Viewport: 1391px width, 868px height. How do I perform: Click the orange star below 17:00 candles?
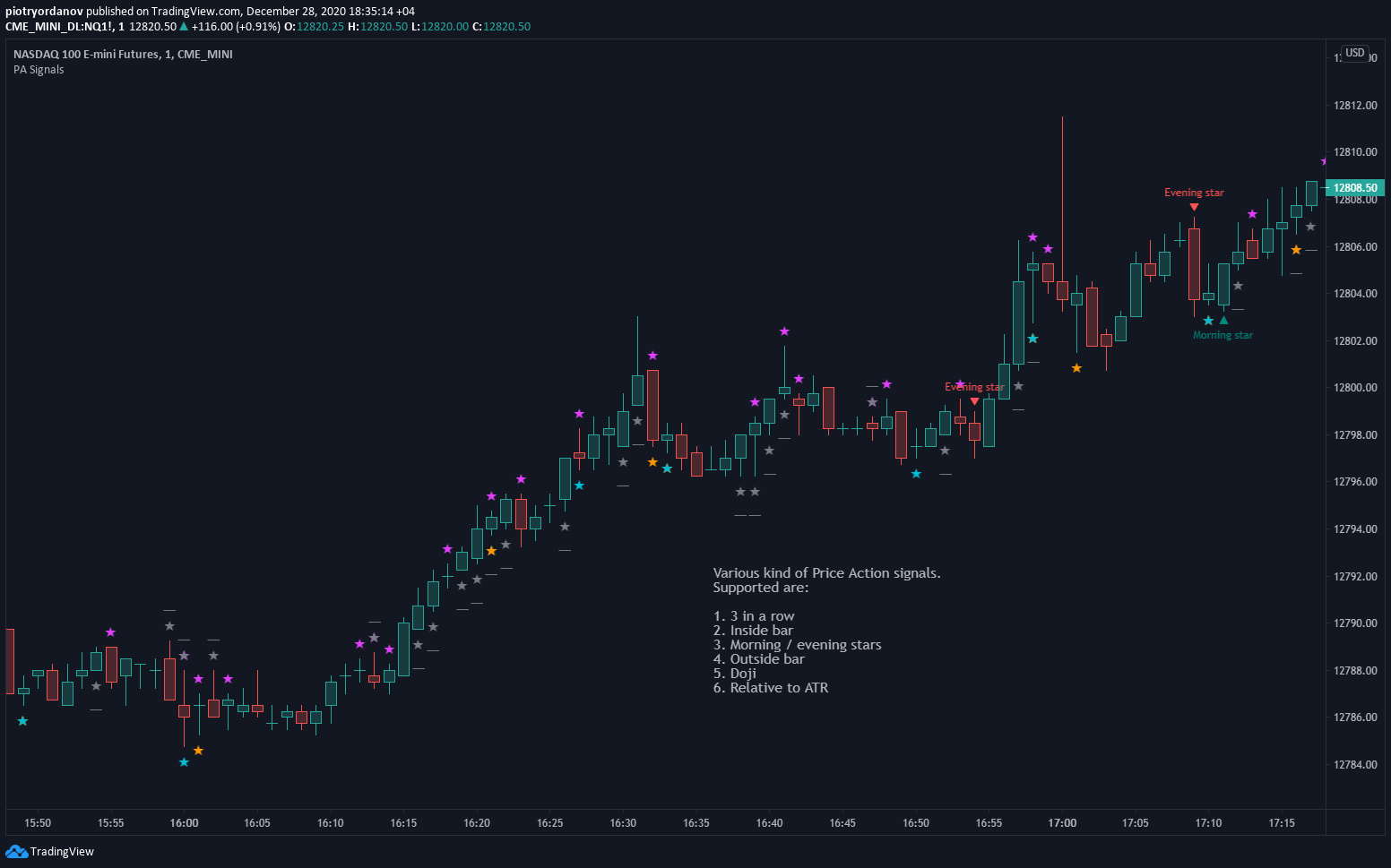click(x=1076, y=368)
